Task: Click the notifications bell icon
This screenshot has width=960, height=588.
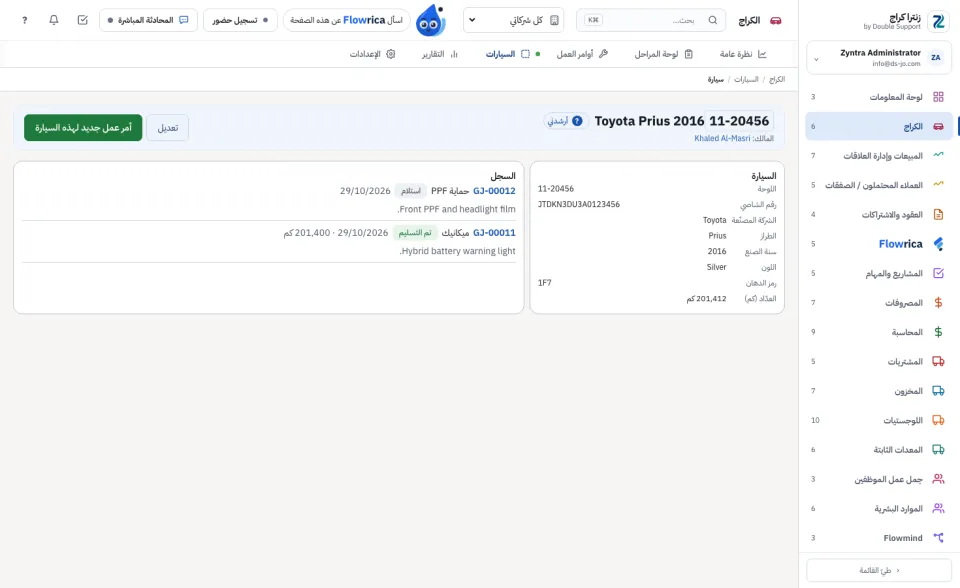Action: pyautogui.click(x=54, y=20)
